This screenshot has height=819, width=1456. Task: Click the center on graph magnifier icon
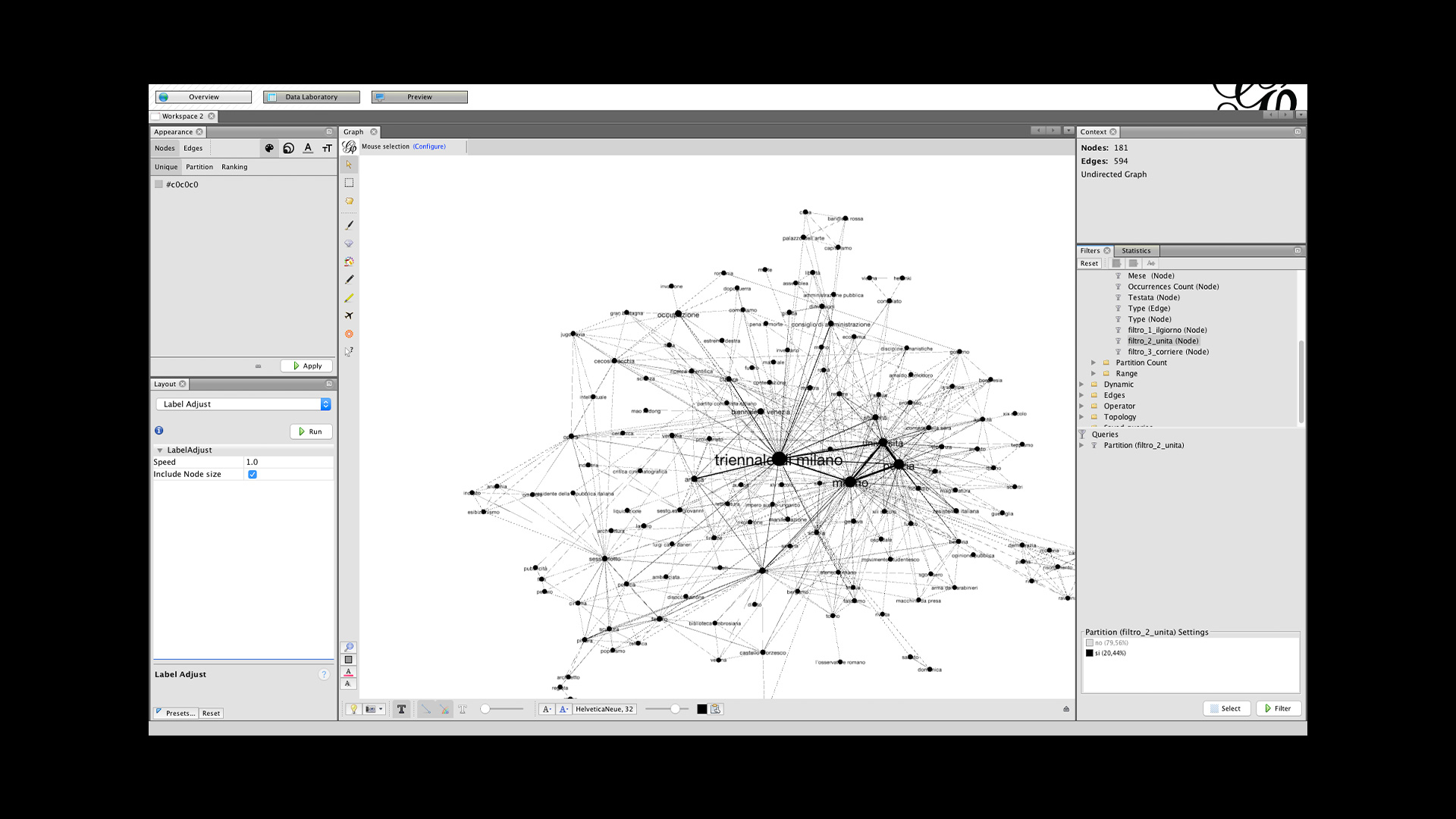pos(349,648)
